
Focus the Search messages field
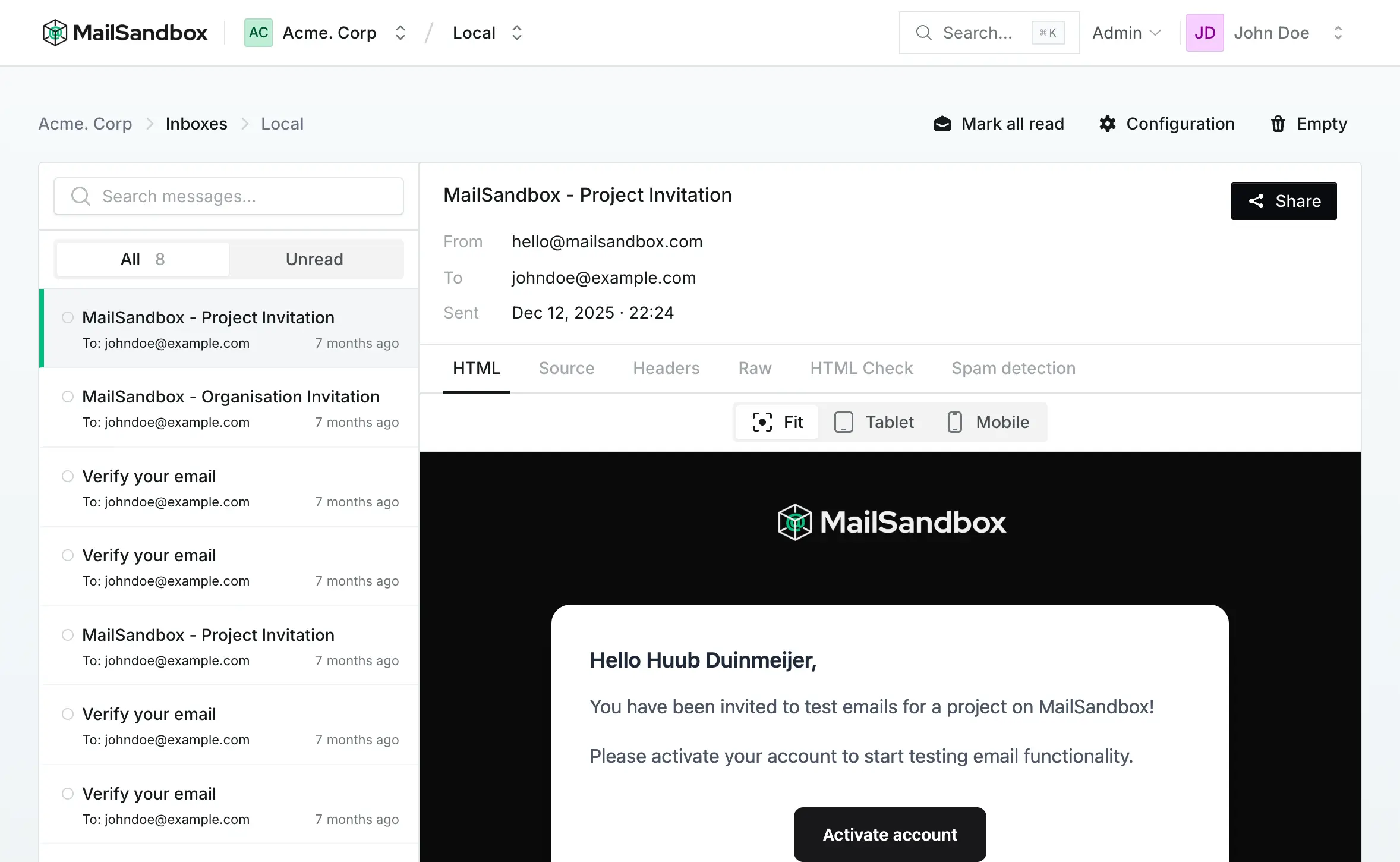tap(229, 196)
